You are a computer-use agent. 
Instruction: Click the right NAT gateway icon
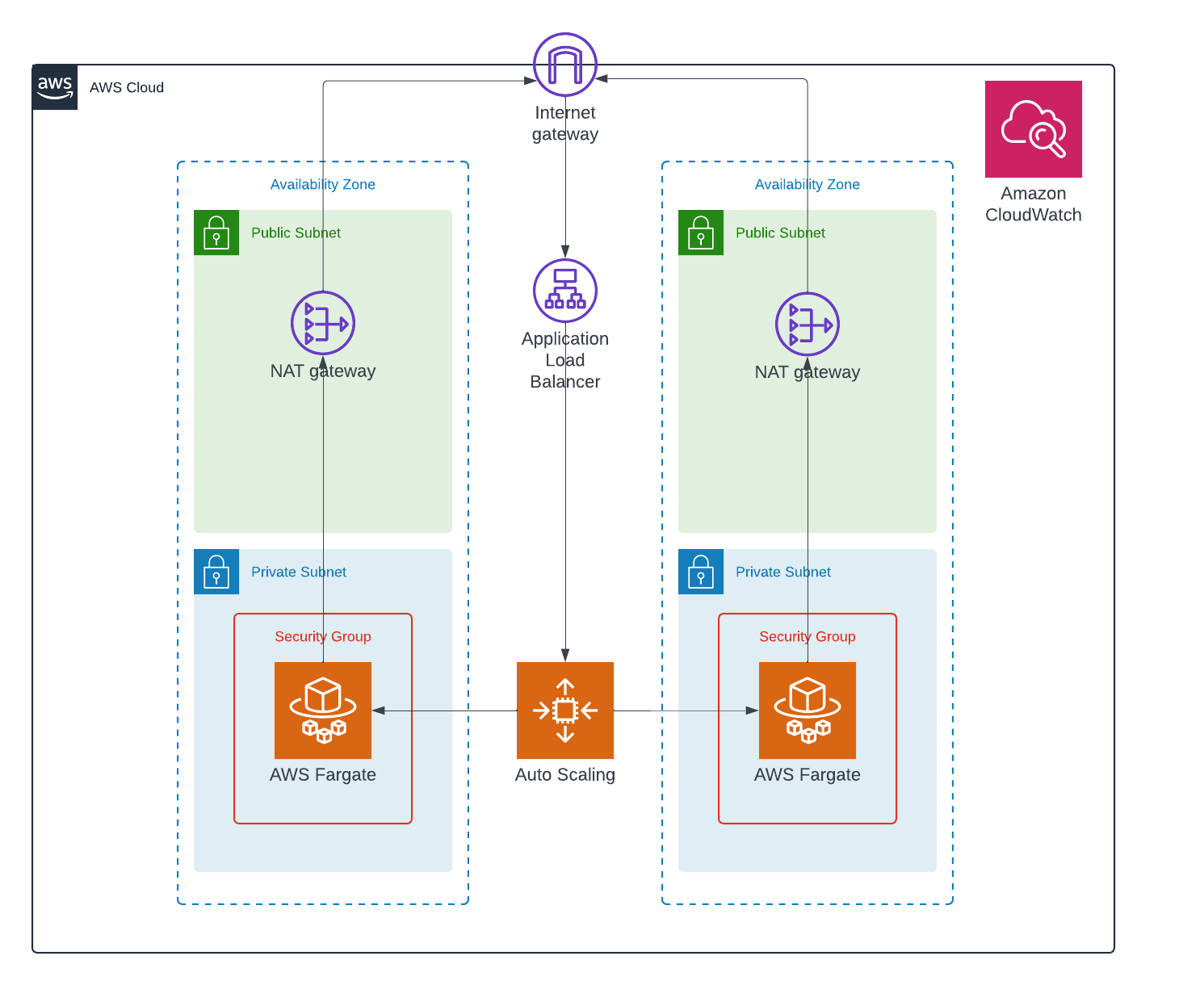(808, 324)
